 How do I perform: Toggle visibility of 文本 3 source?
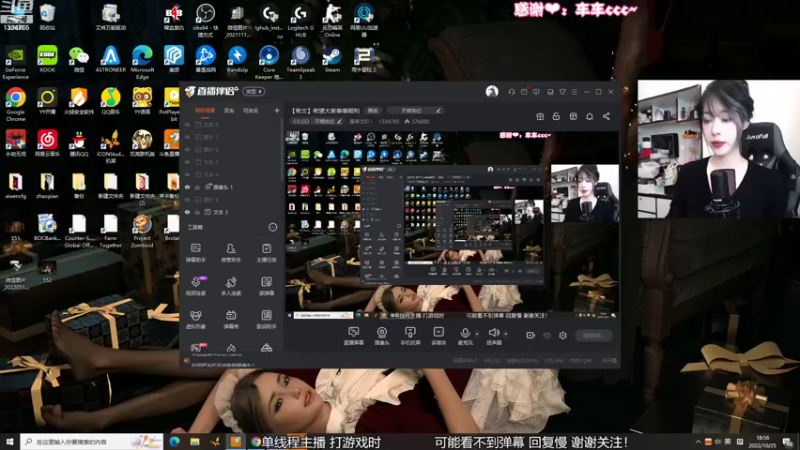(x=187, y=212)
